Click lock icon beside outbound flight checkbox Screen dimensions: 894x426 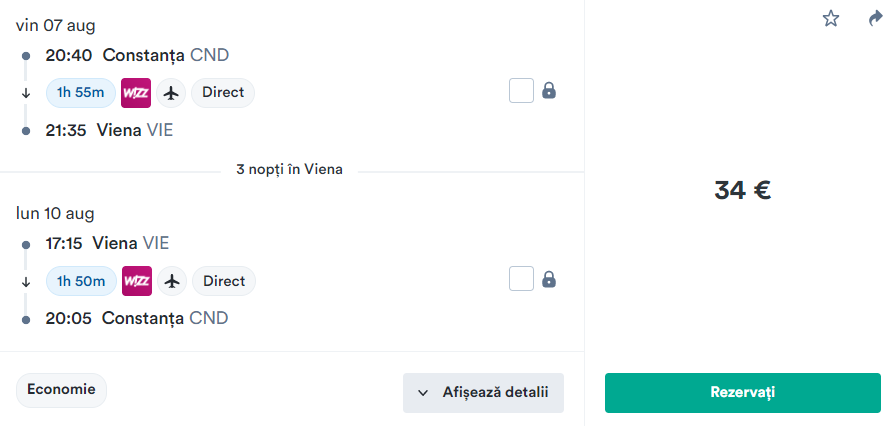tap(549, 91)
